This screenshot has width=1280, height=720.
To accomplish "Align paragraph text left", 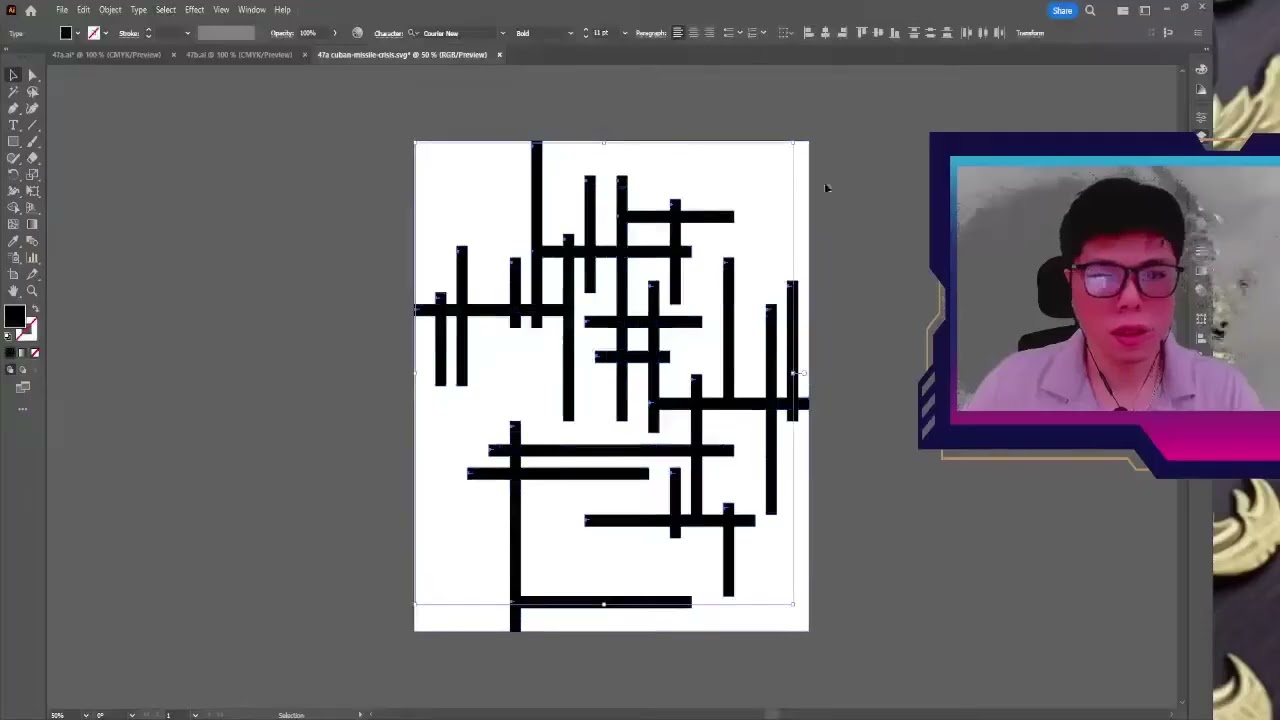I will (677, 33).
